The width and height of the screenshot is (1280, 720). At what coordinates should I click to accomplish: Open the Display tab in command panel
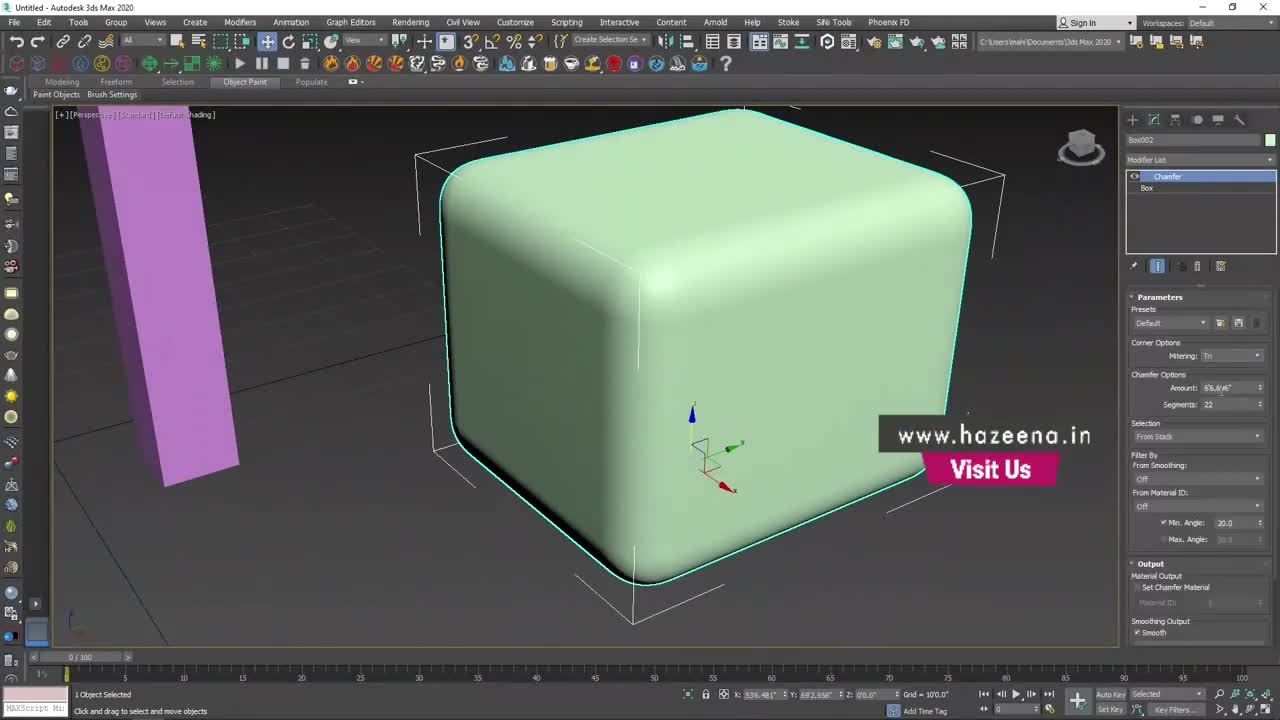point(1218,120)
